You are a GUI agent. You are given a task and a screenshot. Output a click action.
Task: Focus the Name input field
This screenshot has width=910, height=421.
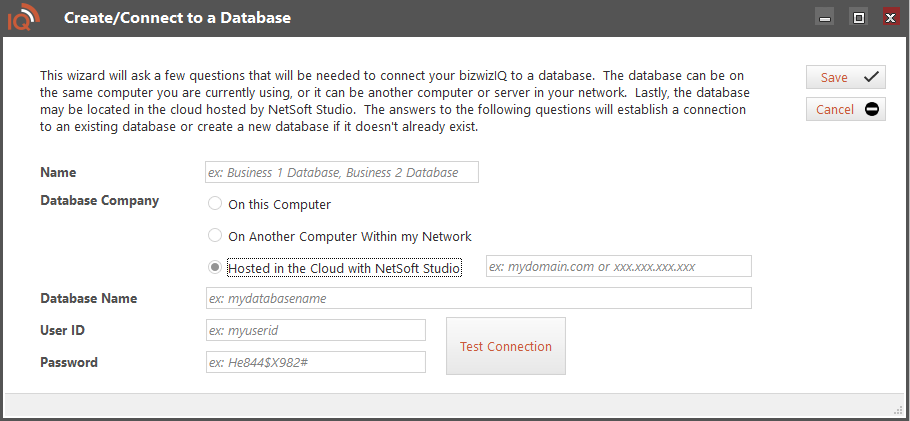[x=341, y=172]
